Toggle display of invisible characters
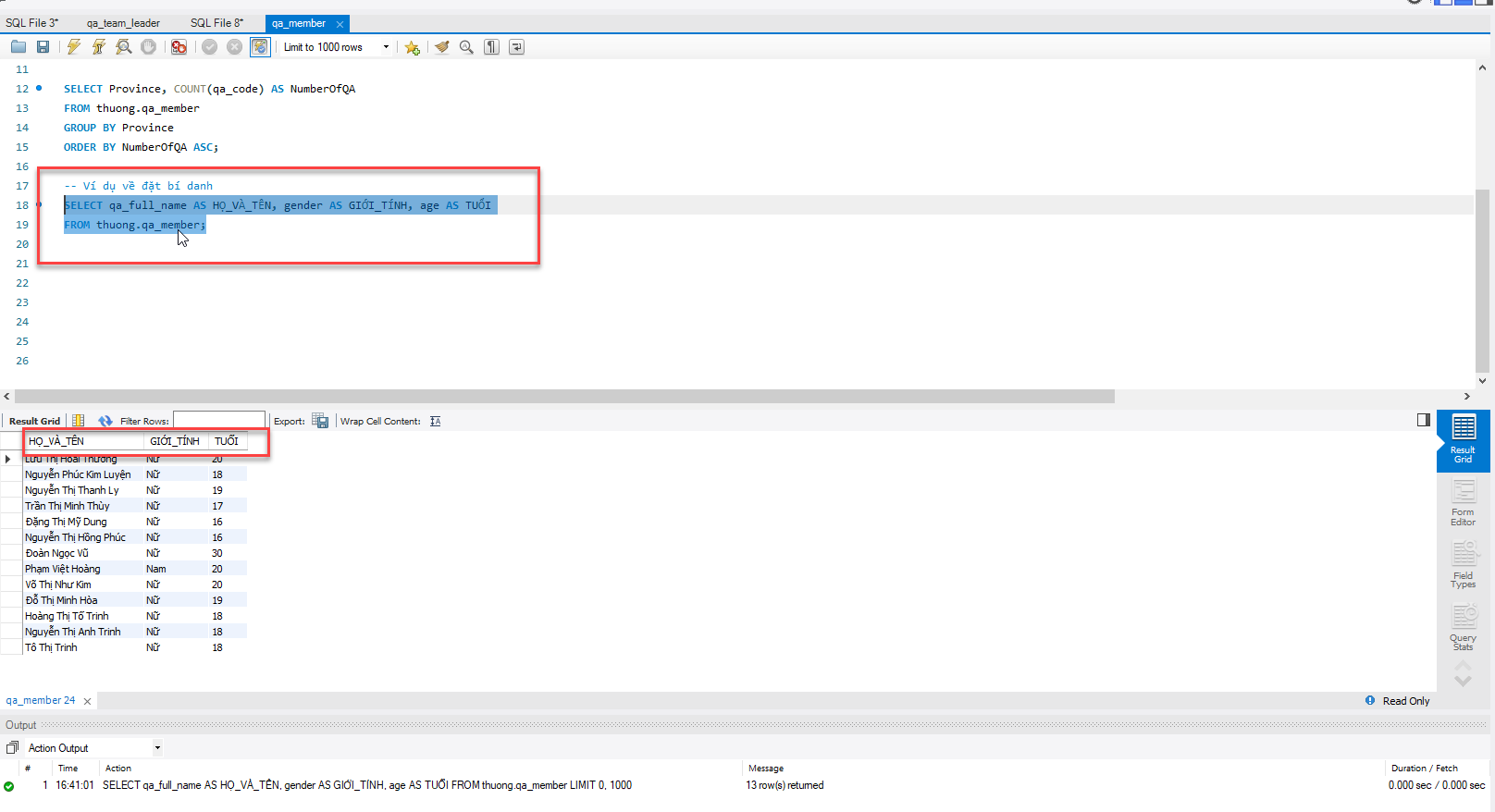The width and height of the screenshot is (1495, 812). [x=492, y=47]
